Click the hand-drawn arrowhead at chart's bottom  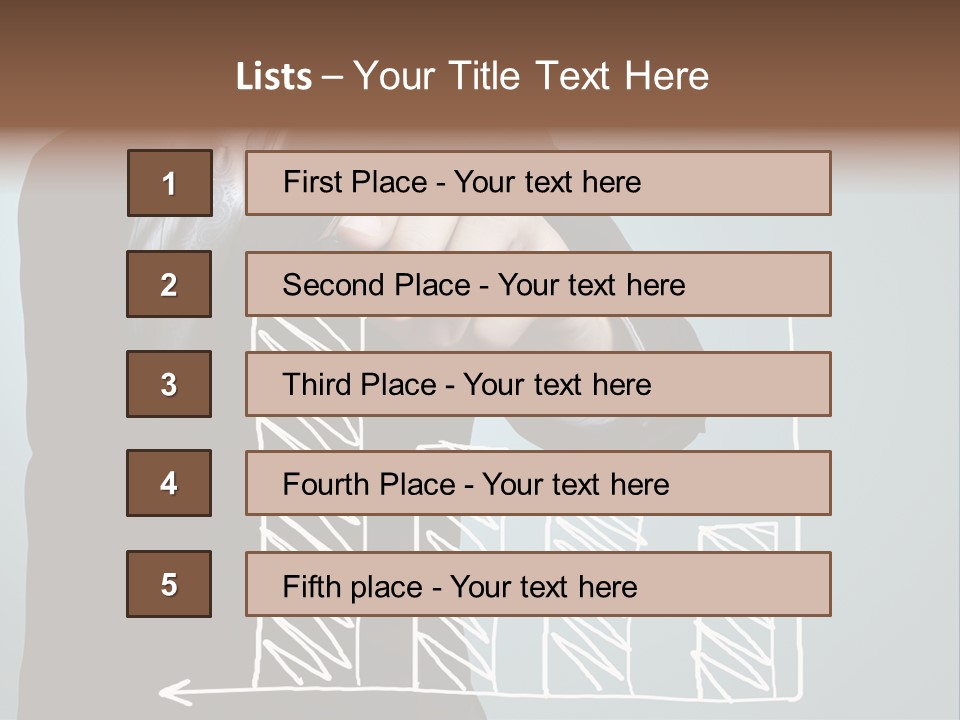coord(174,689)
